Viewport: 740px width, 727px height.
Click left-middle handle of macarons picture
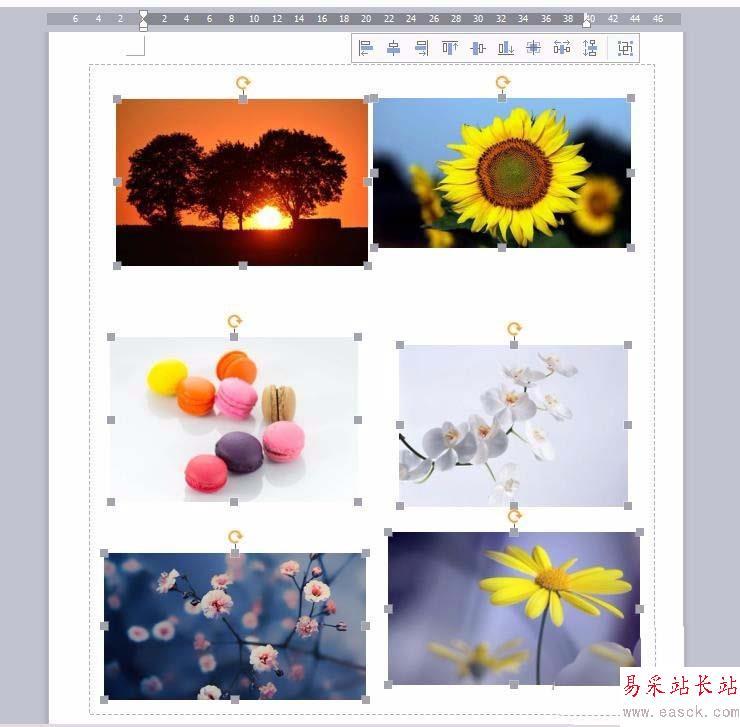111,420
